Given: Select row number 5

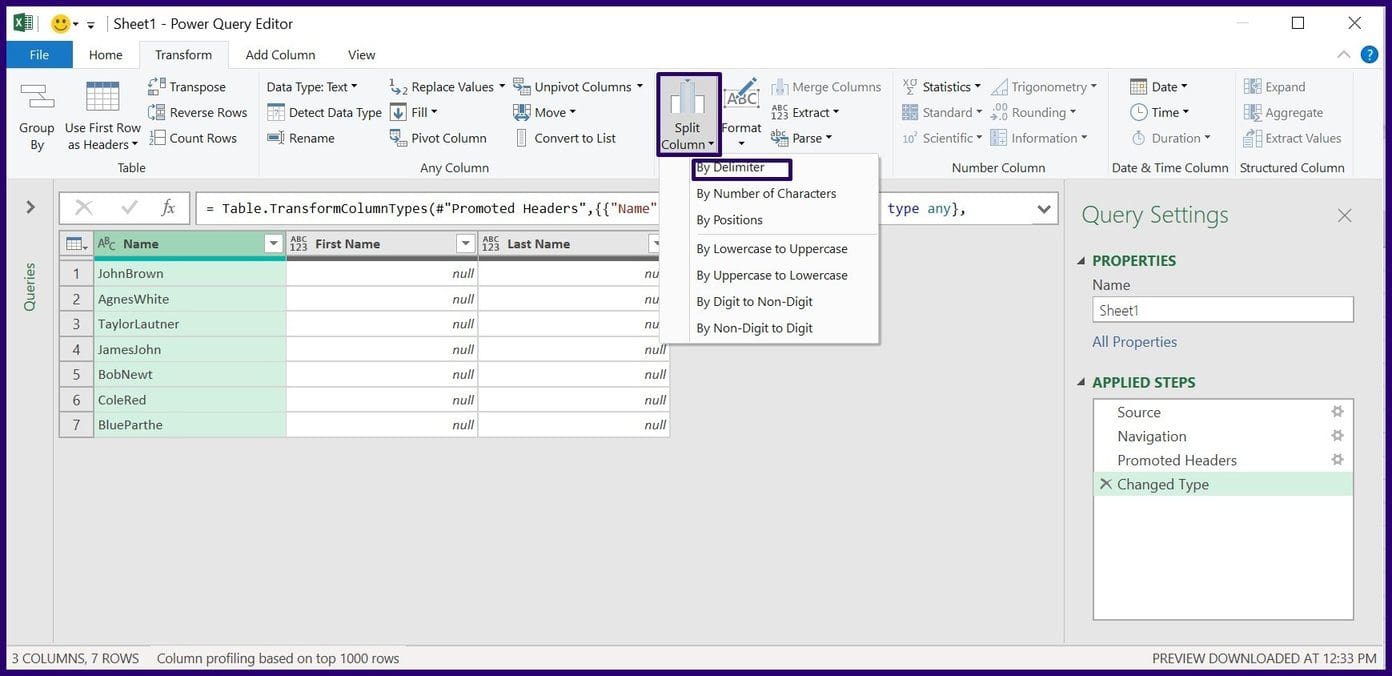Looking at the screenshot, I should coord(76,374).
